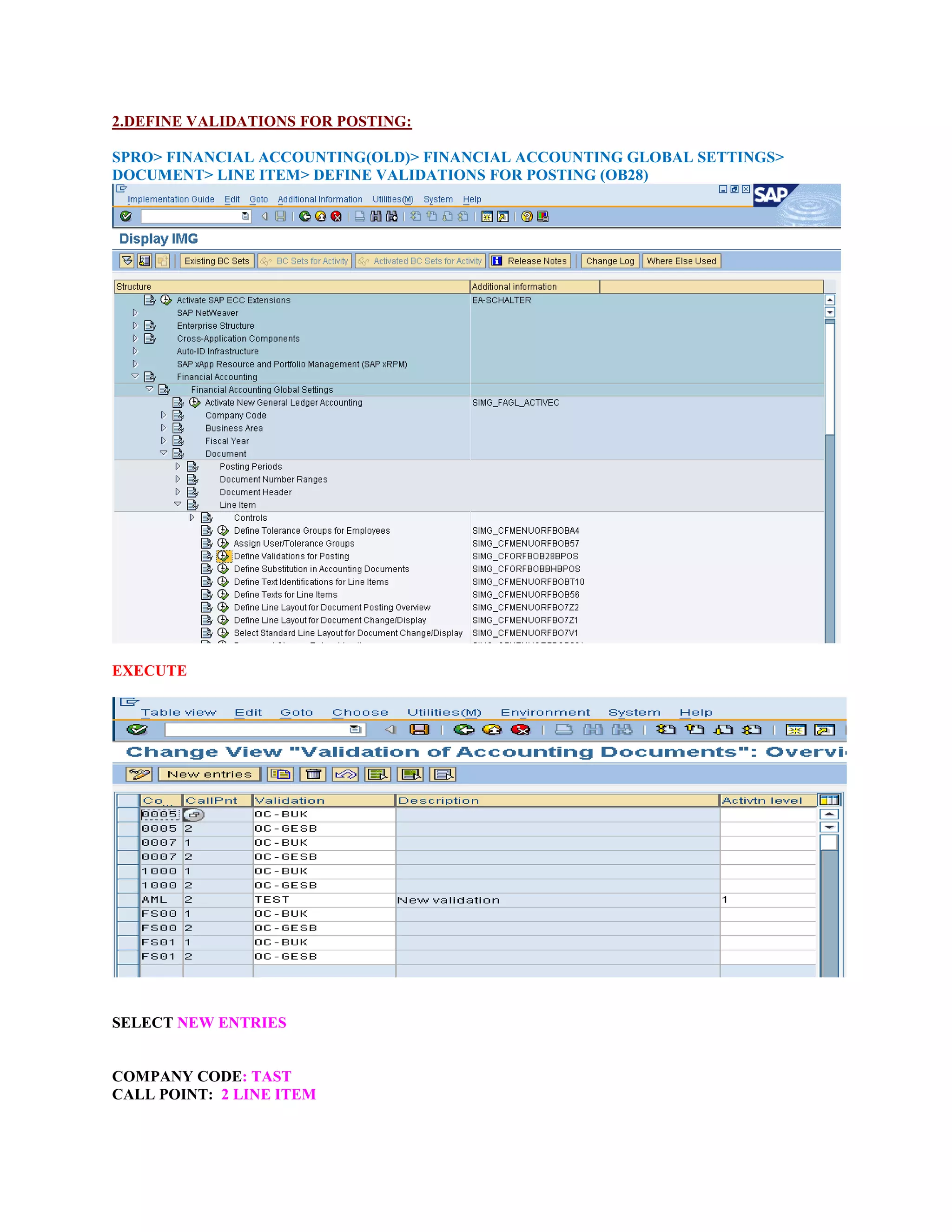Click the 'New validation' description cell
Image resolution: width=952 pixels, height=1232 pixels.
pos(558,900)
